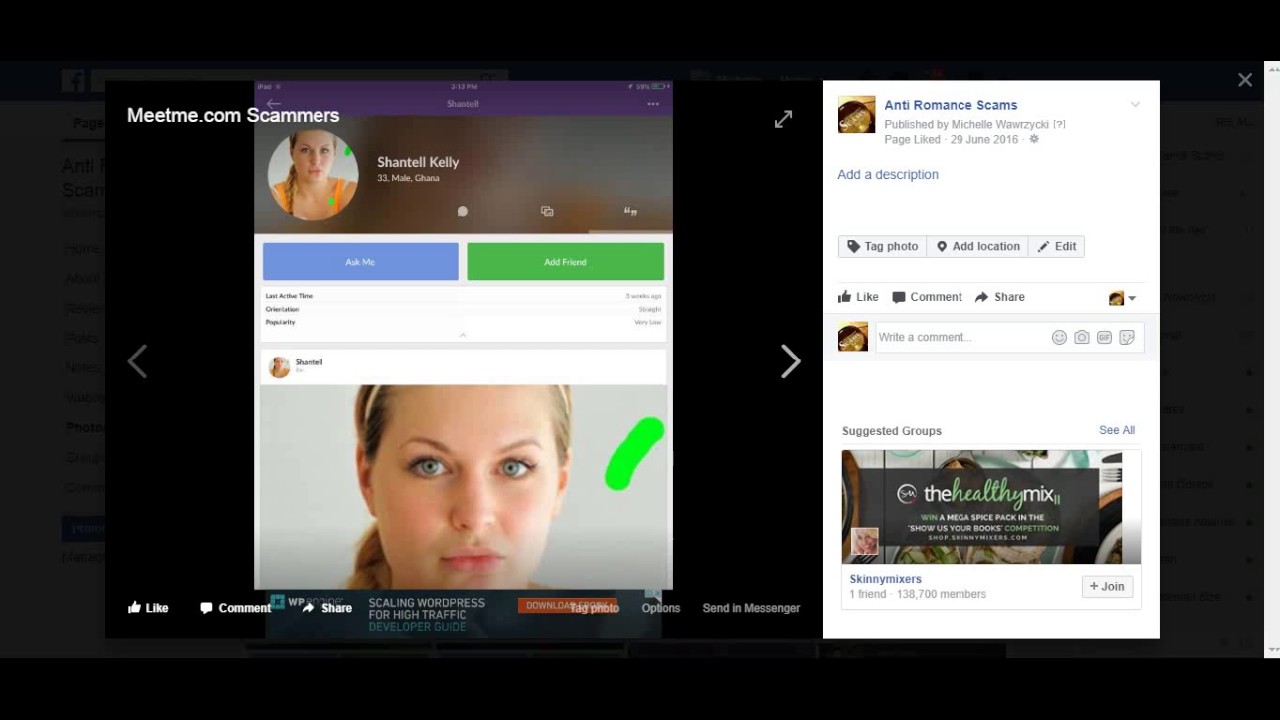1280x720 pixels.
Task: Click See All suggested groups
Action: tap(1116, 430)
